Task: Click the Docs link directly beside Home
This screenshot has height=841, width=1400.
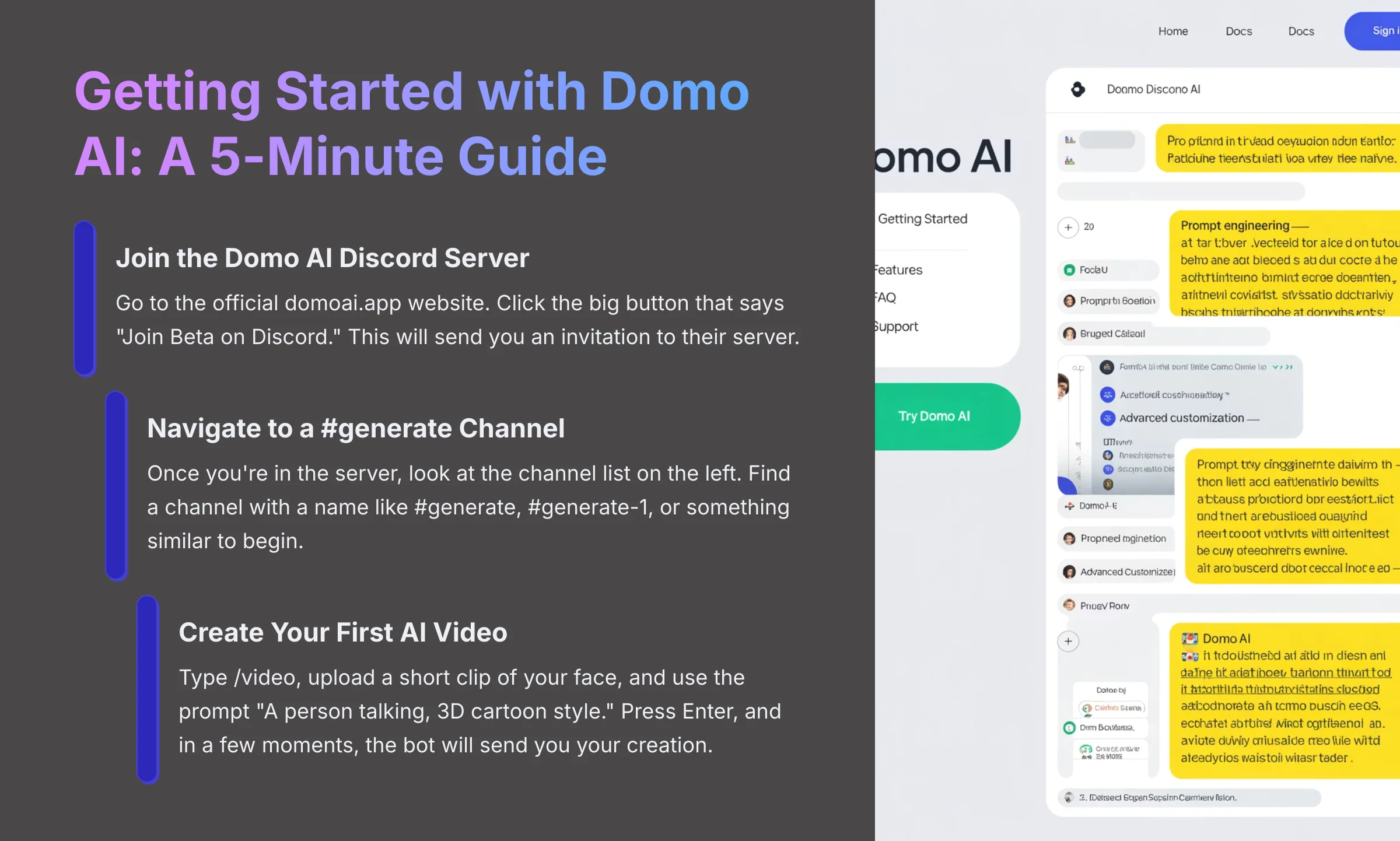Action: click(1238, 31)
